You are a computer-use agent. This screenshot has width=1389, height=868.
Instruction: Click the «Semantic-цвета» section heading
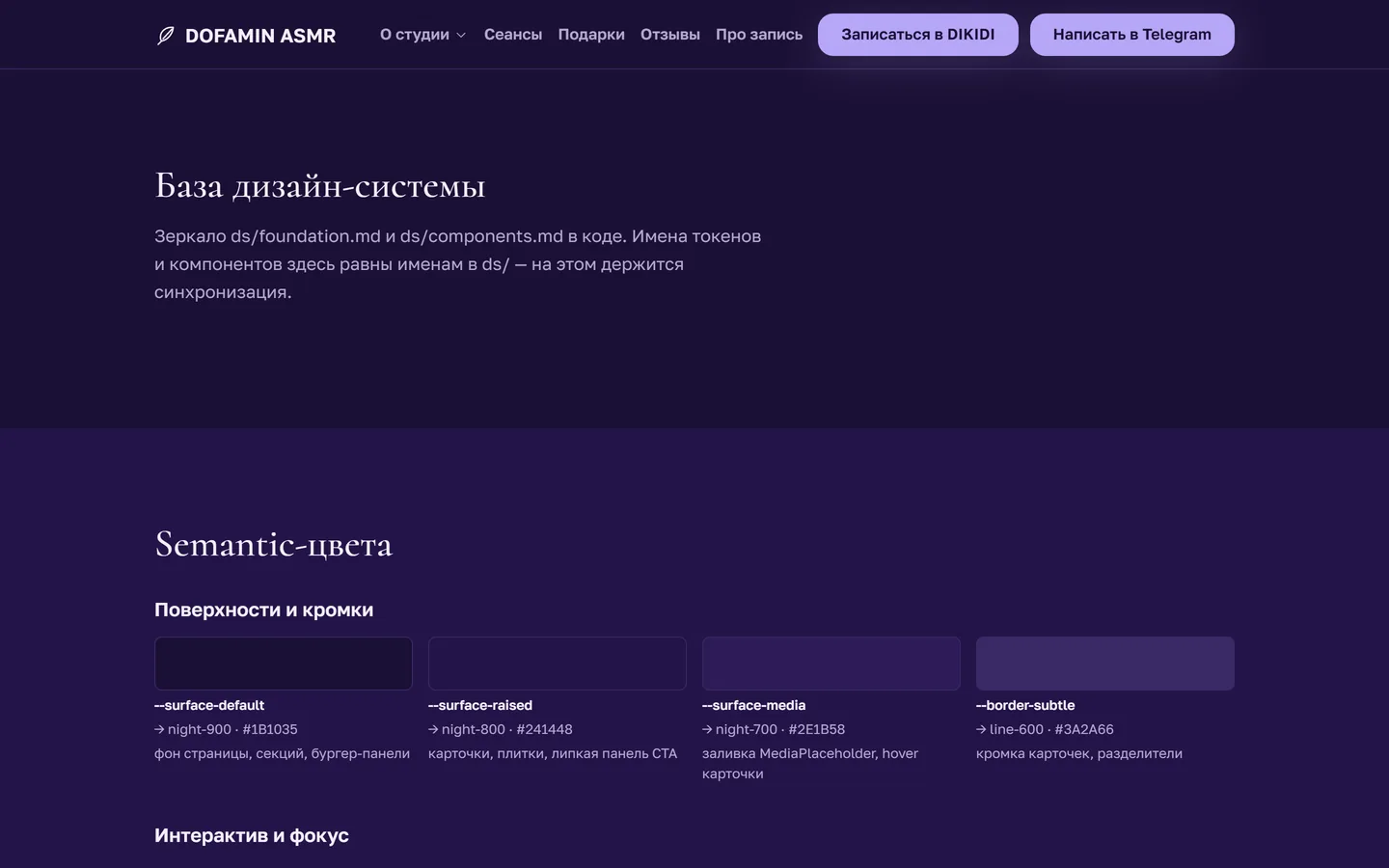[274, 544]
